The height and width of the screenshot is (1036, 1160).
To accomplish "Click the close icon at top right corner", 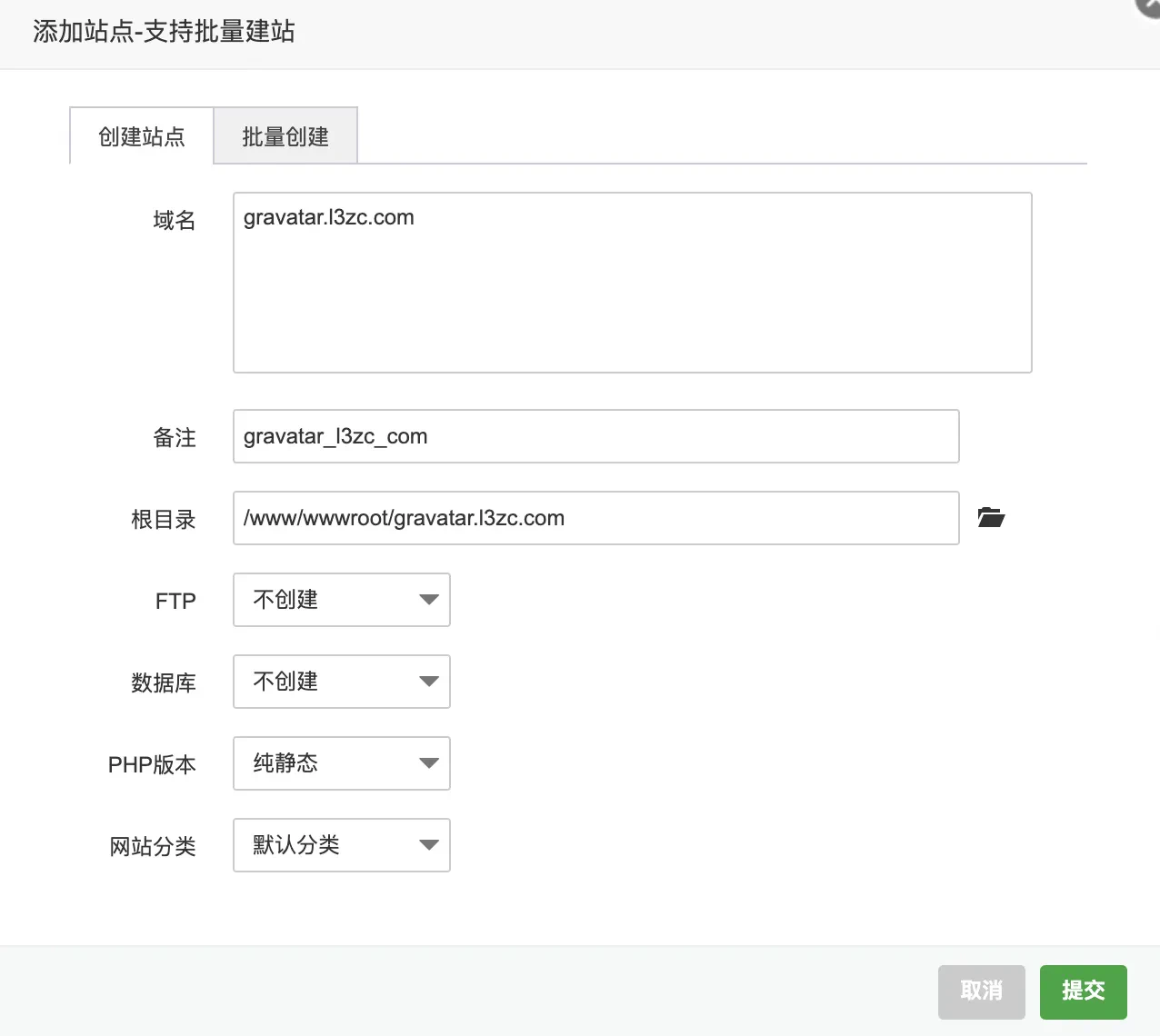I will click(x=1147, y=7).
